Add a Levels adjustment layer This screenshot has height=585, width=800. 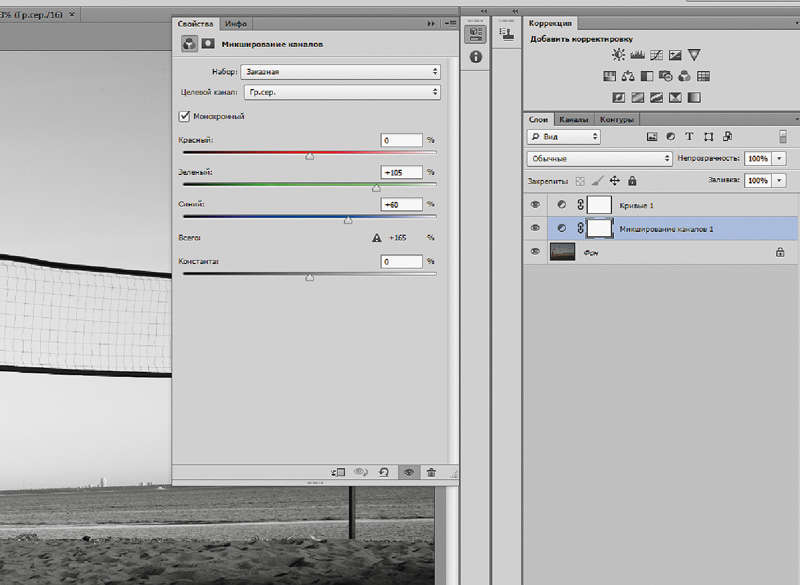click(x=638, y=55)
